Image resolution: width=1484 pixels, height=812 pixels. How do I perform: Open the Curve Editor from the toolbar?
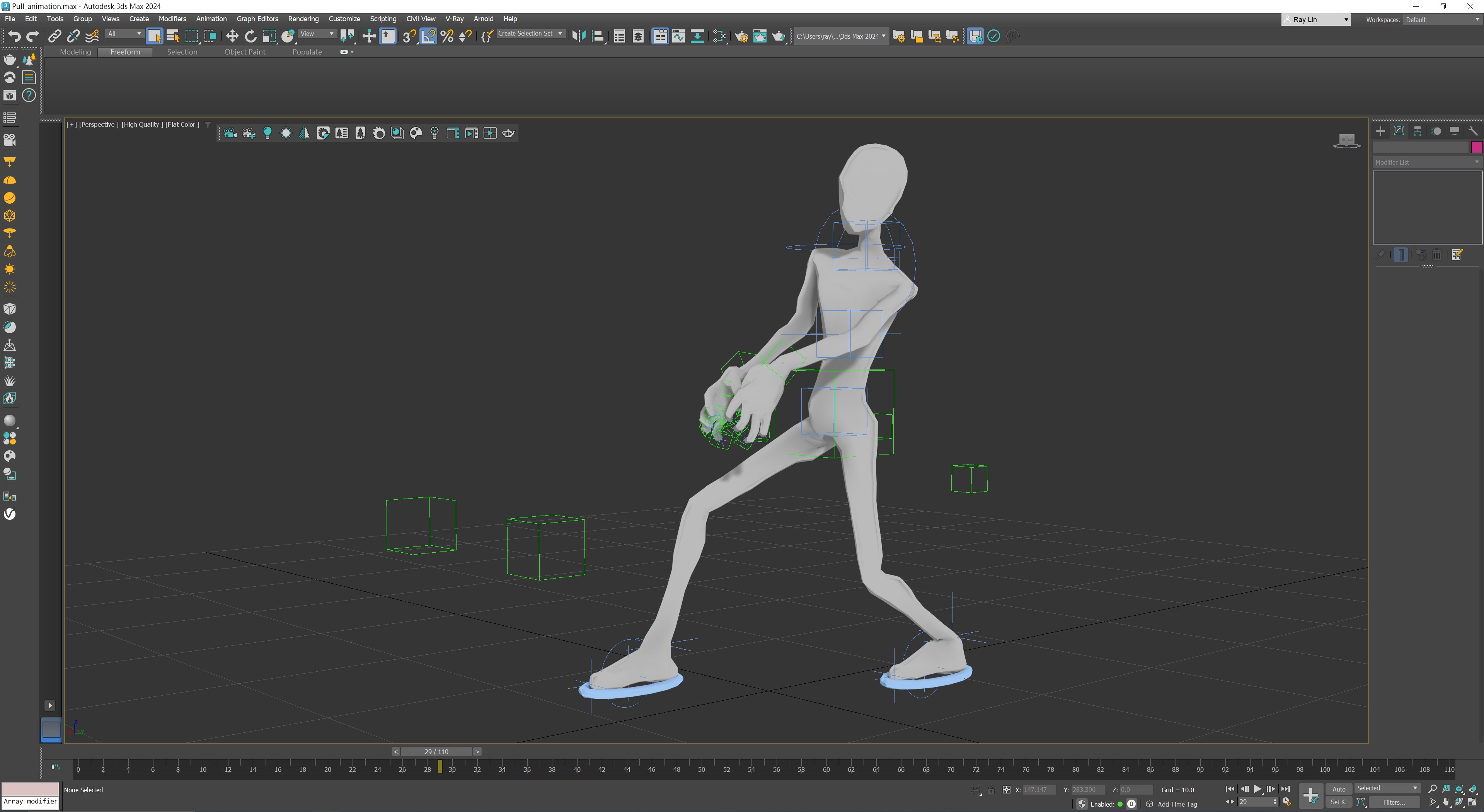point(679,36)
